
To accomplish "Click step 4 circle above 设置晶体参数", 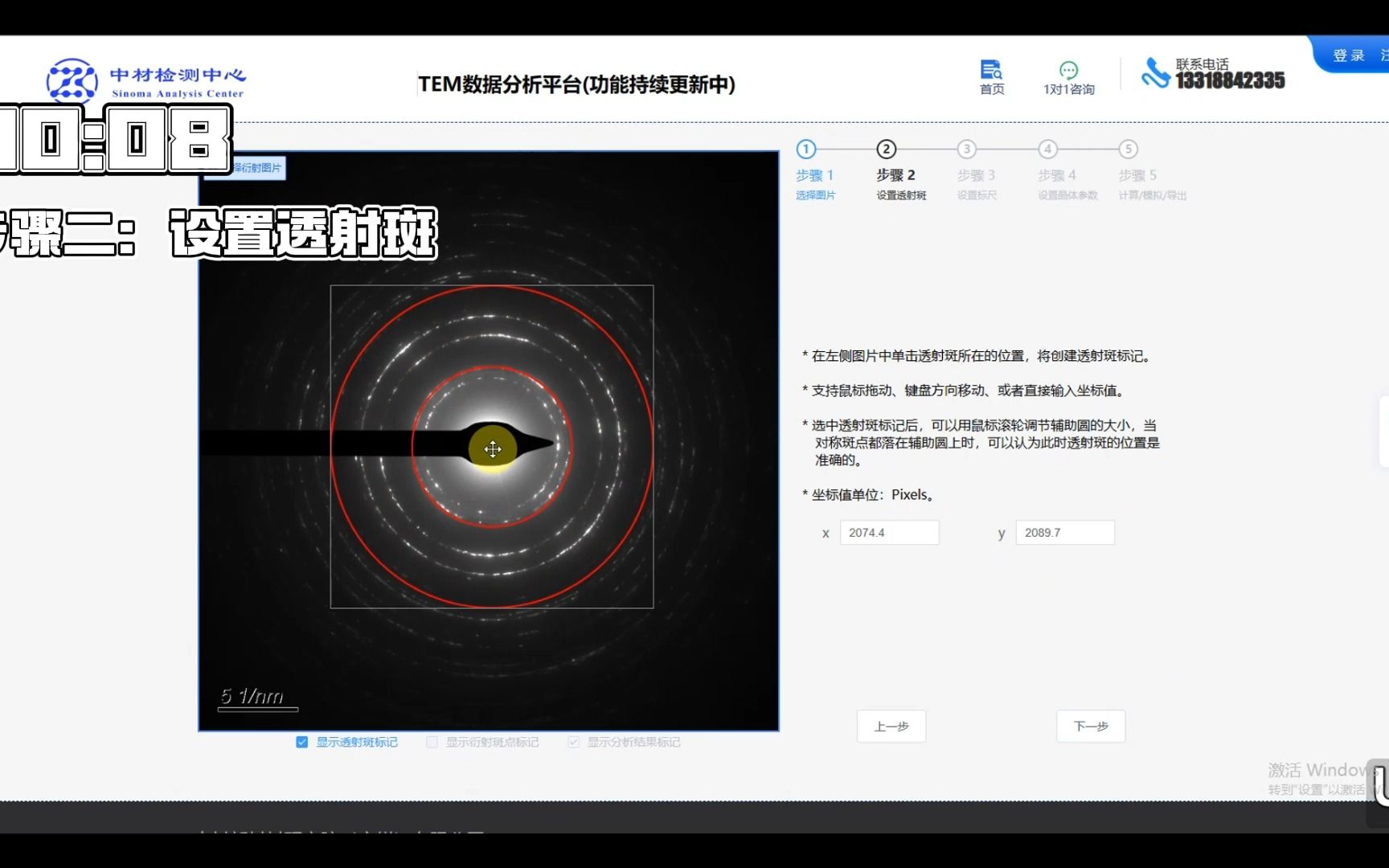I will pos(1048,149).
